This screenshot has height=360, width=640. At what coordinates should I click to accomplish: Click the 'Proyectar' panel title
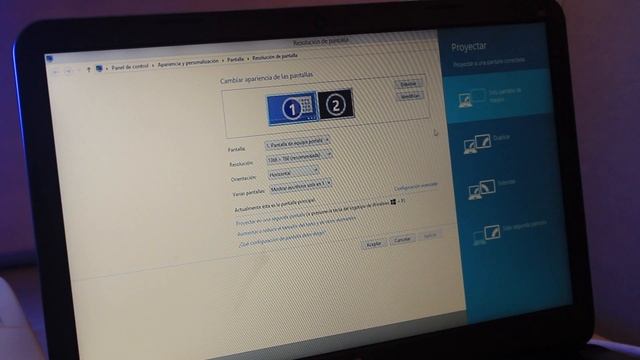(x=469, y=47)
